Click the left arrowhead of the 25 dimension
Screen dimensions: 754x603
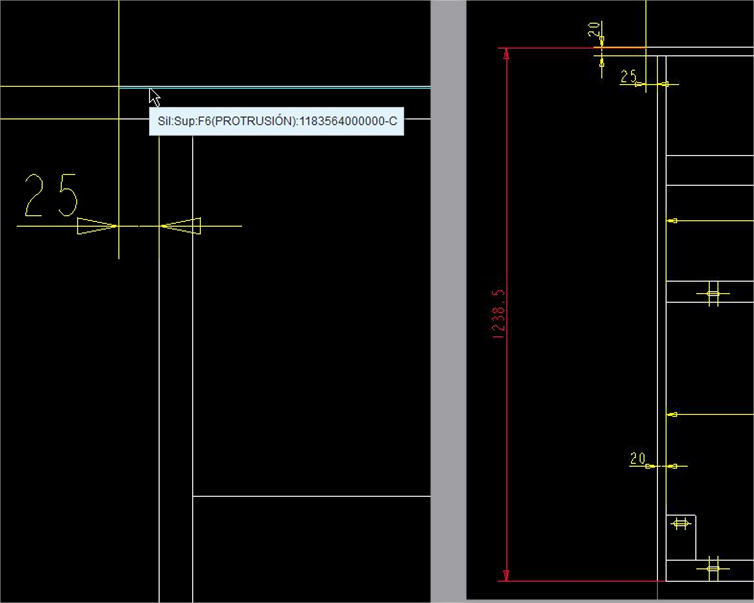97,226
